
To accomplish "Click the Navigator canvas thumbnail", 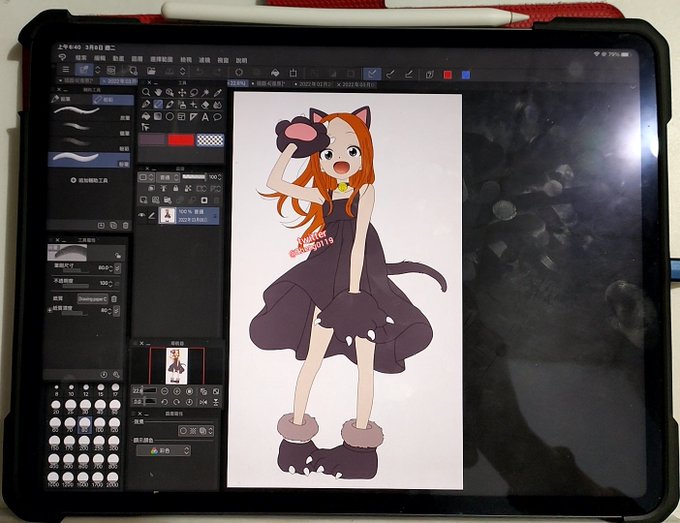I will click(177, 366).
